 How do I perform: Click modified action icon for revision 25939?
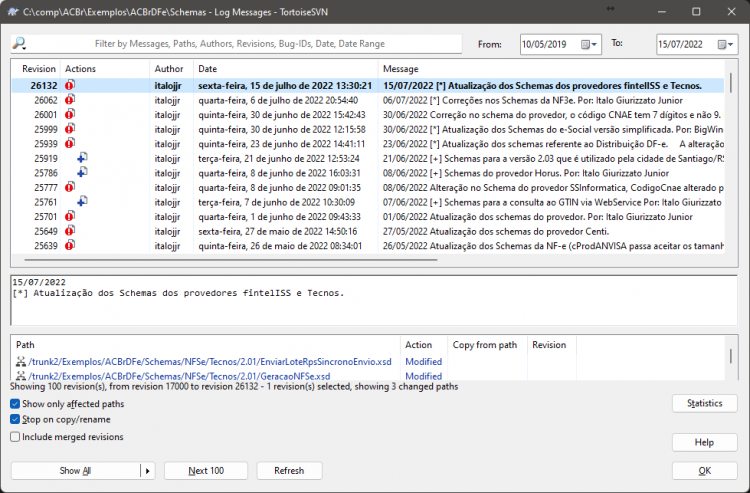click(70, 143)
